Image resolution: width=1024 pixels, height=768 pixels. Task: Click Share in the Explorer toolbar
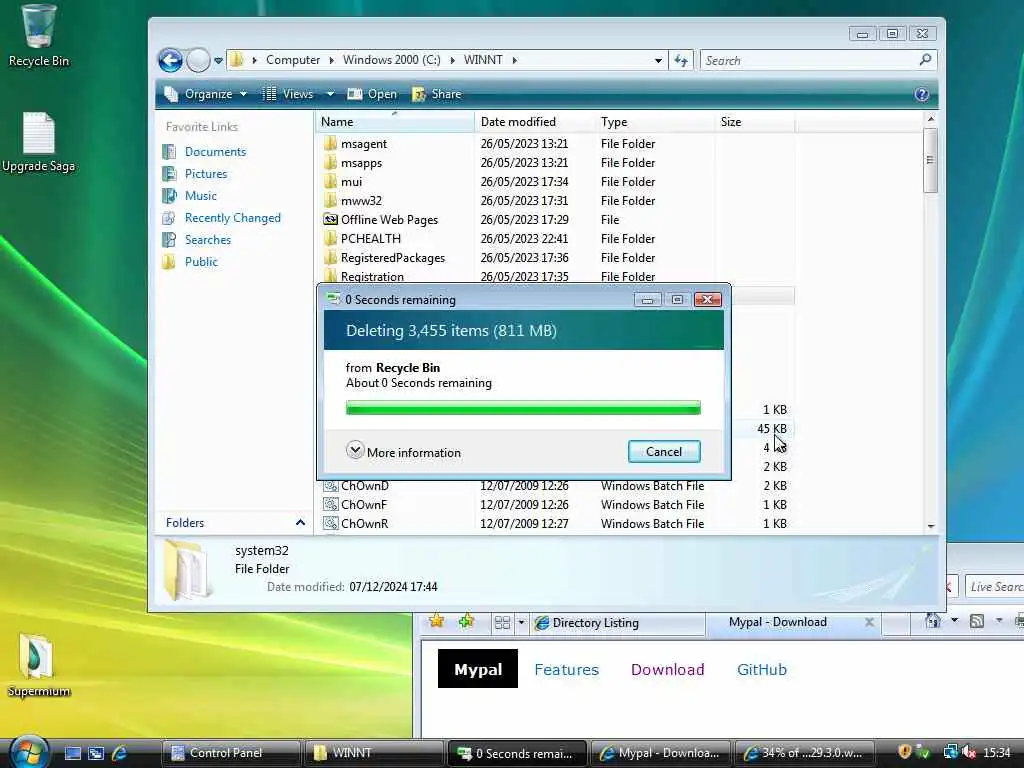[437, 94]
